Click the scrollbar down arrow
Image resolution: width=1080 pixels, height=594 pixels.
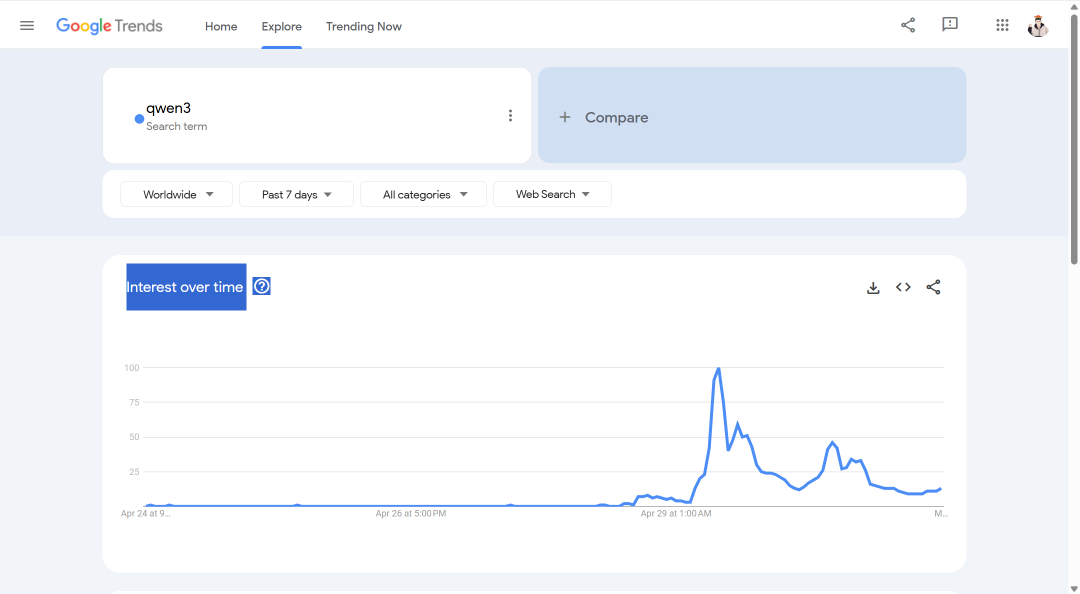pos(1074,588)
